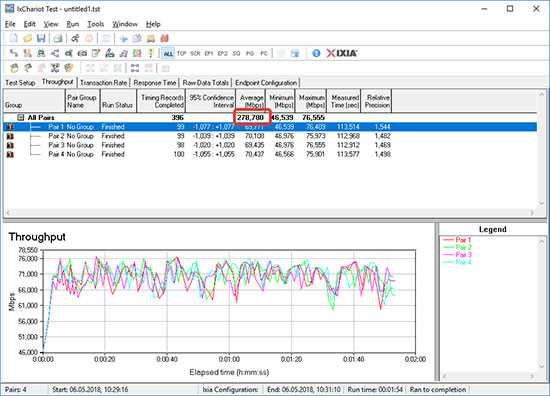550x396 pixels.
Task: Toggle the EP1 filter button
Action: (x=209, y=53)
